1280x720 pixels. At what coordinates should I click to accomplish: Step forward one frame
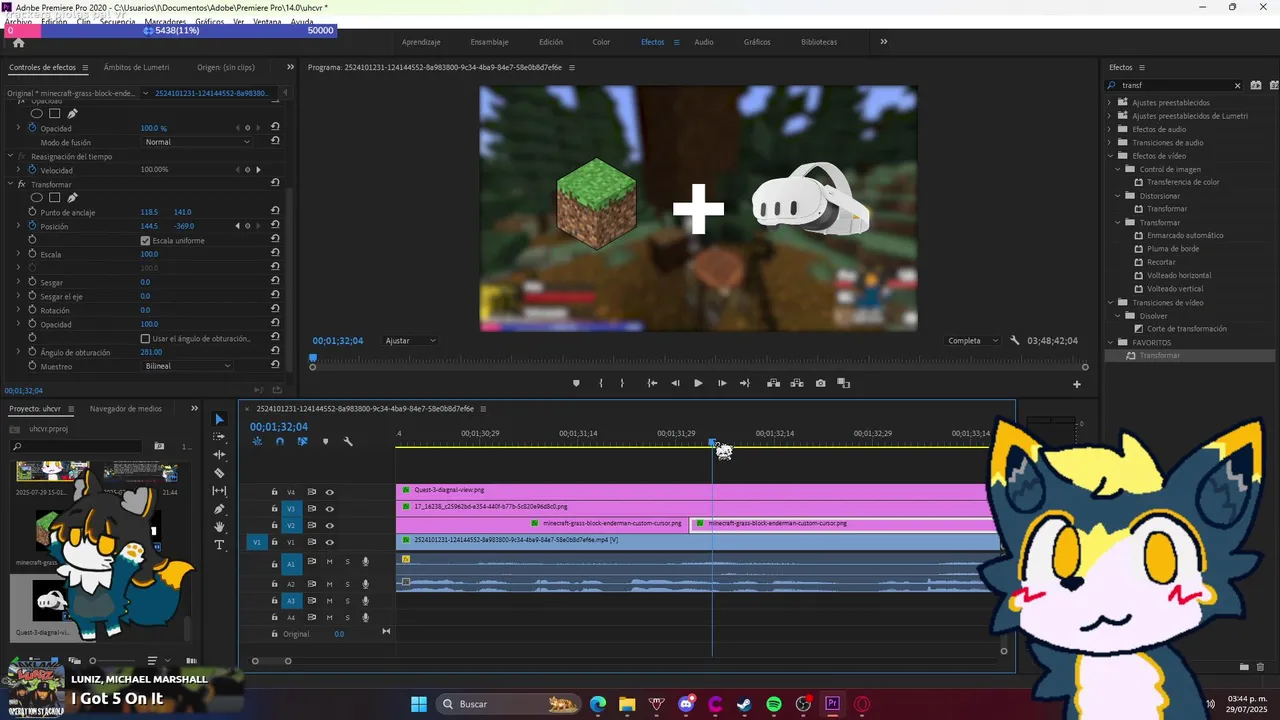point(722,383)
